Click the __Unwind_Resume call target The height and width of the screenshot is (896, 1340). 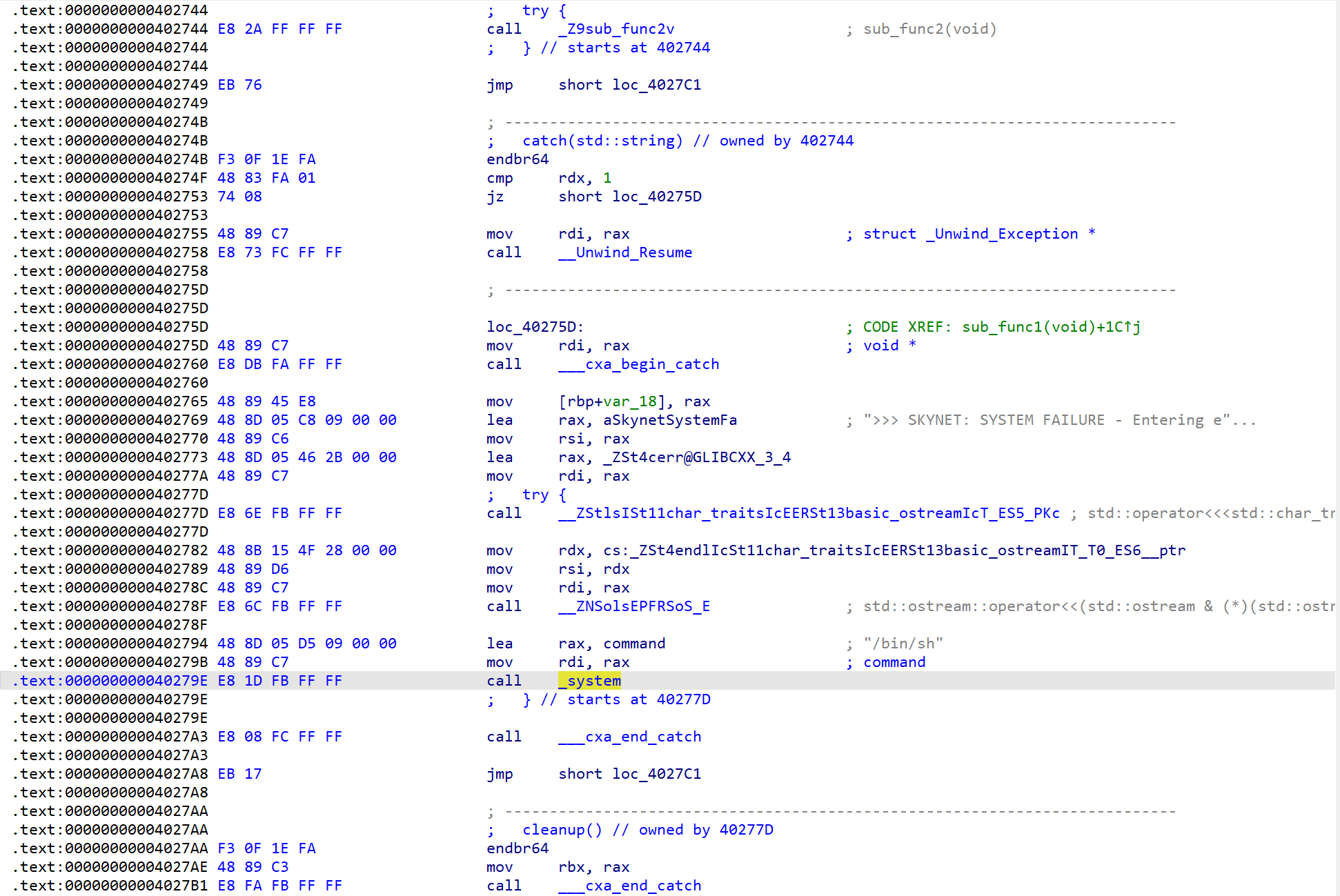point(625,252)
